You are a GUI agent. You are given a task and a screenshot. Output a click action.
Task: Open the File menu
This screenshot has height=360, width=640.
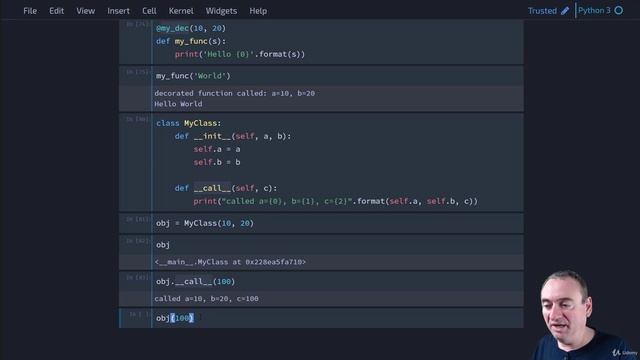click(30, 11)
